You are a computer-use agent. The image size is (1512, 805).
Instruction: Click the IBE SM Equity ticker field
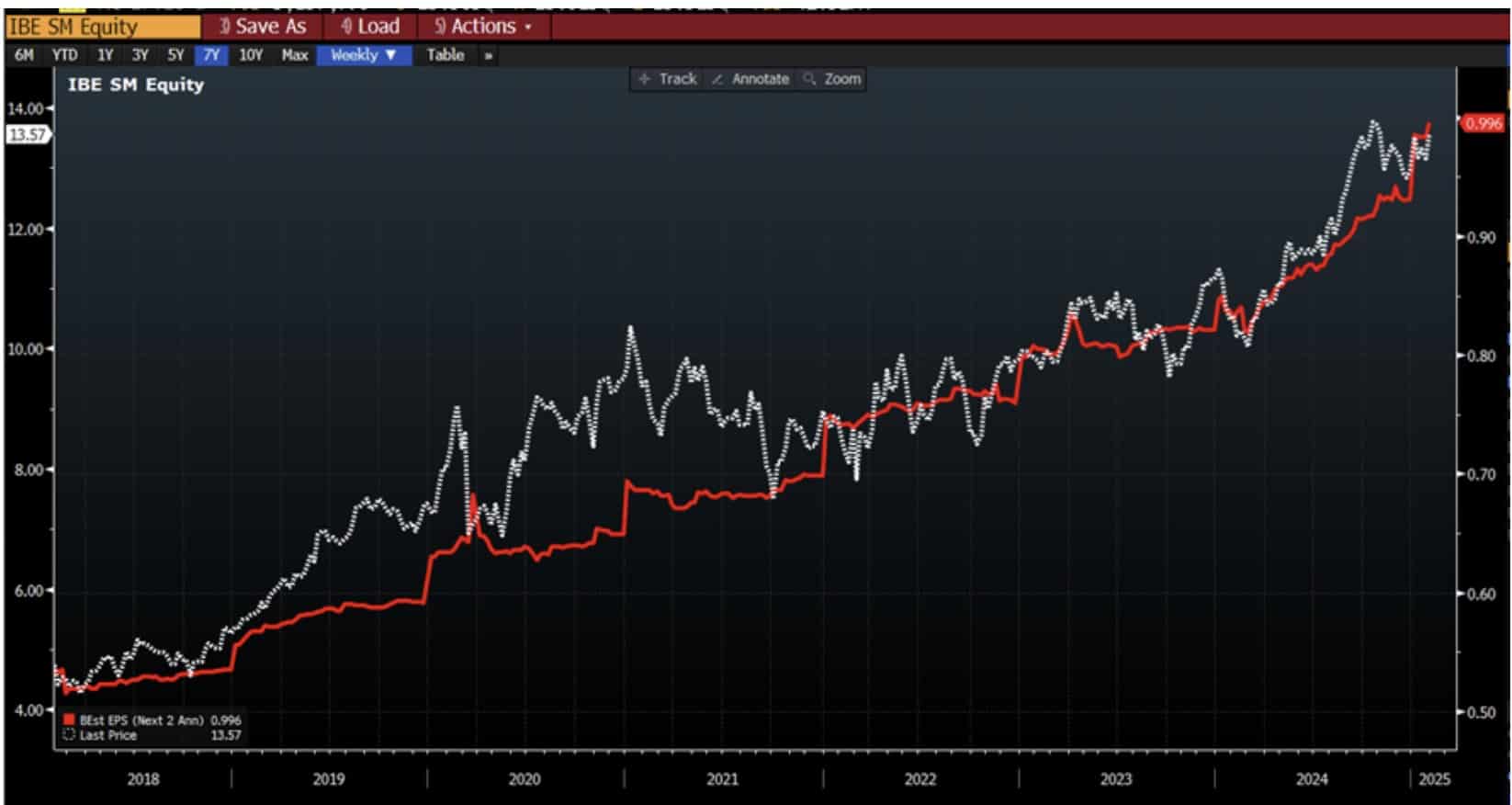point(101,27)
